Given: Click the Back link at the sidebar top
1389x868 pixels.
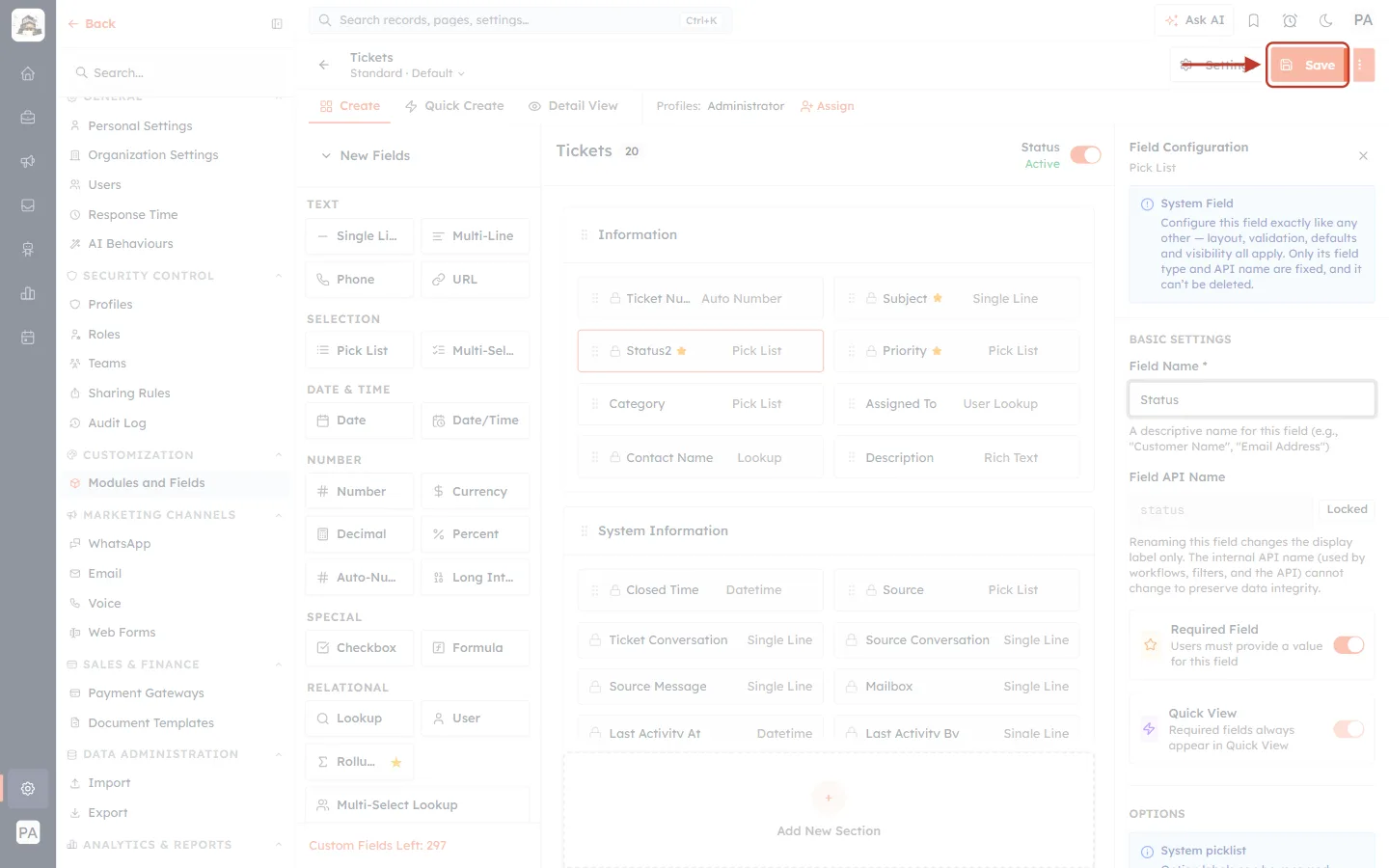Looking at the screenshot, I should (x=92, y=24).
